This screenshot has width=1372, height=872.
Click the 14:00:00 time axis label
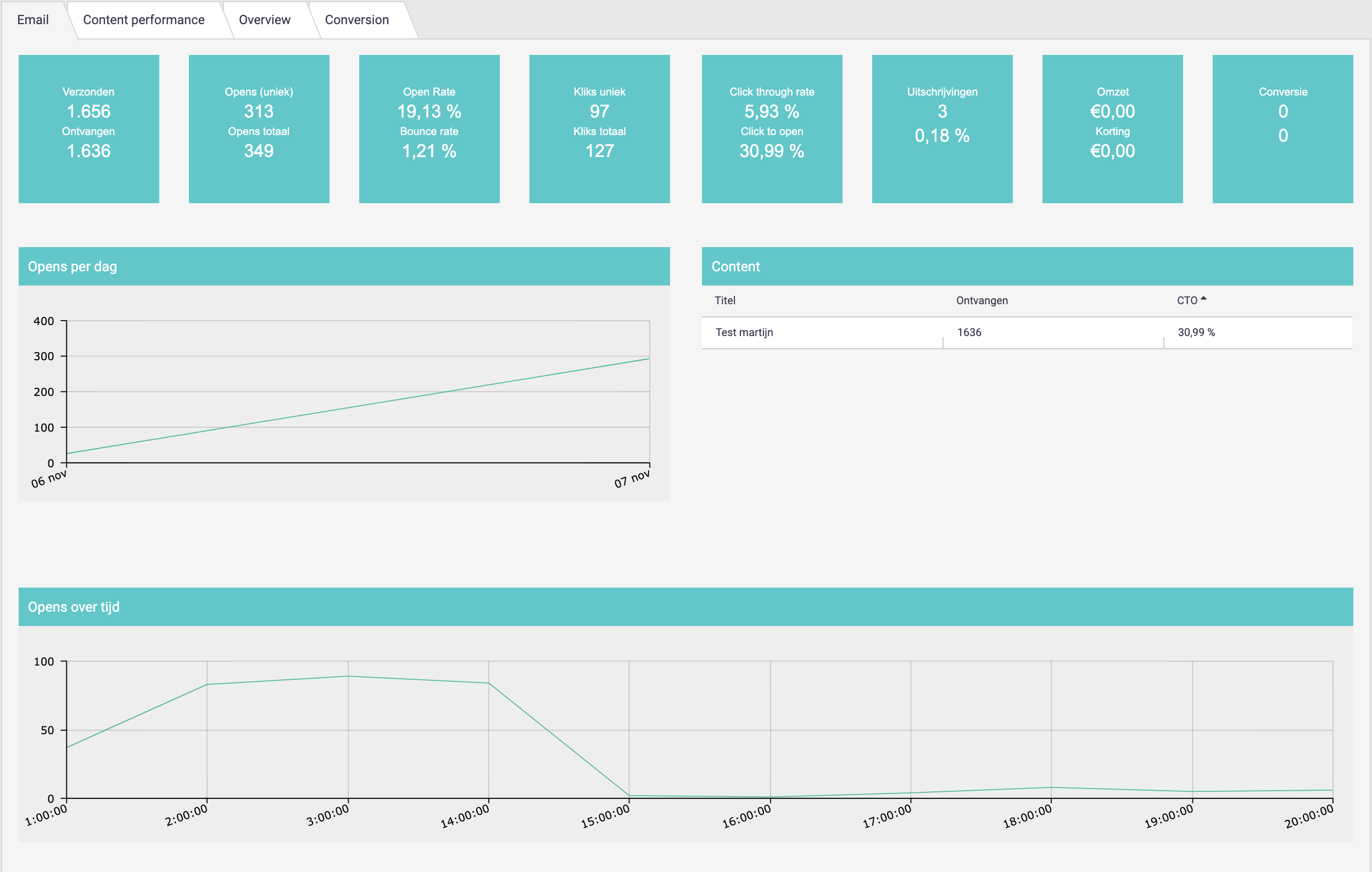[x=465, y=816]
